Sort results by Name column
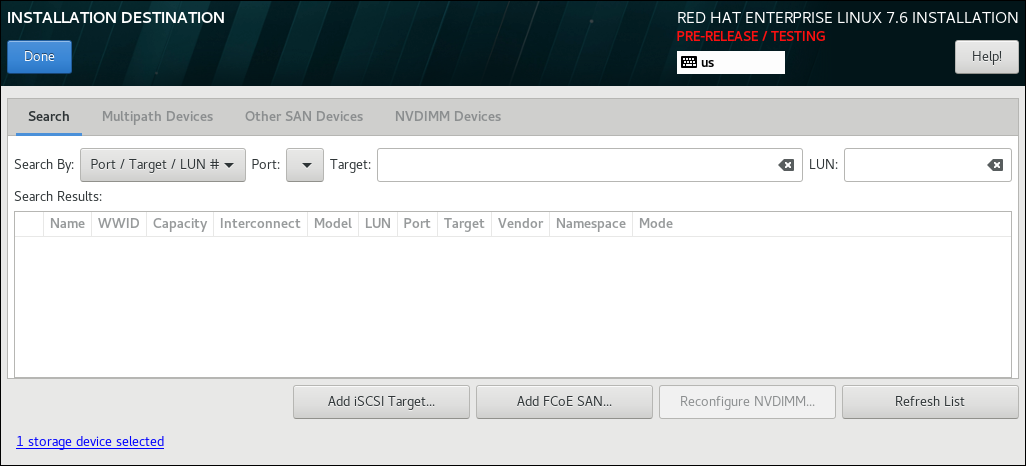 [x=67, y=224]
